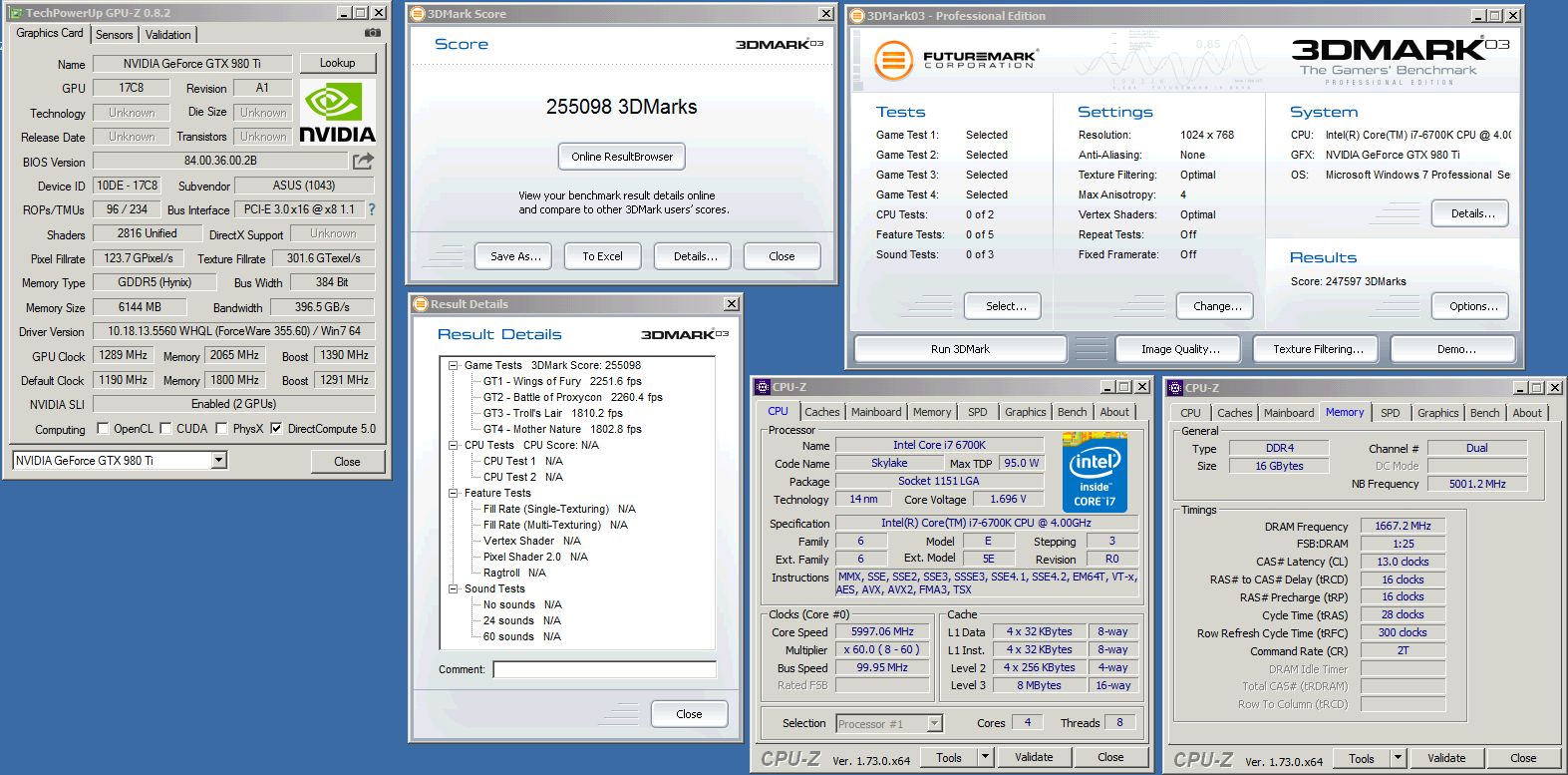
Task: Select the Pixel Shader 2.0 tree row
Action: point(535,557)
